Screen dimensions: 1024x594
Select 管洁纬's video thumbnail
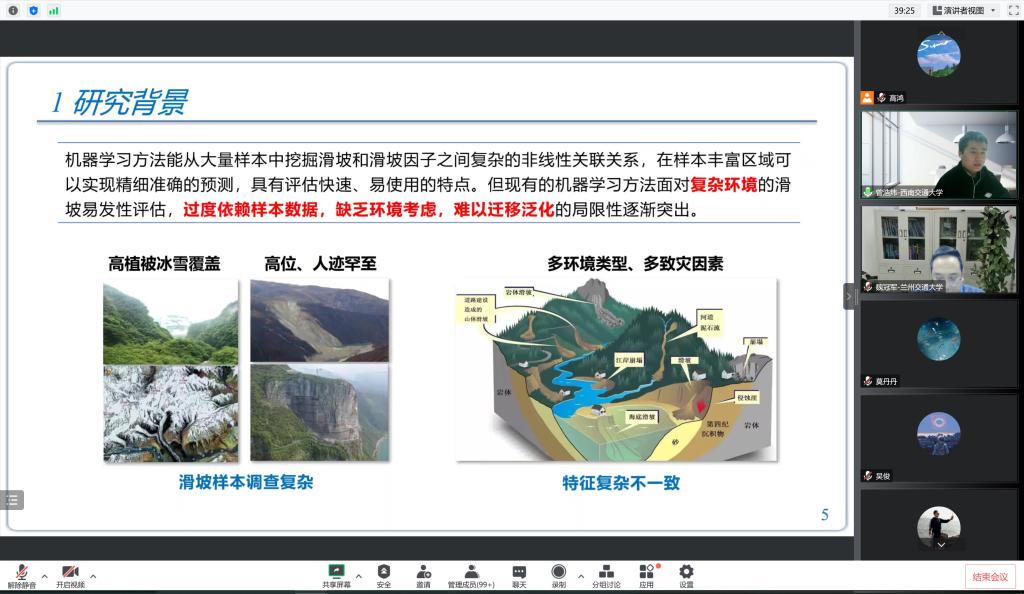click(938, 154)
